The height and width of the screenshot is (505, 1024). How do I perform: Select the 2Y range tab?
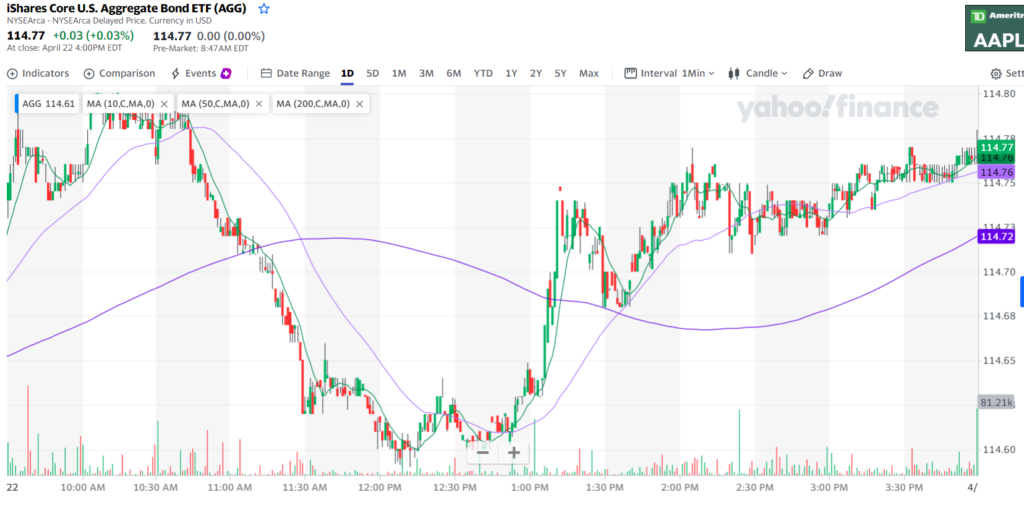[536, 73]
